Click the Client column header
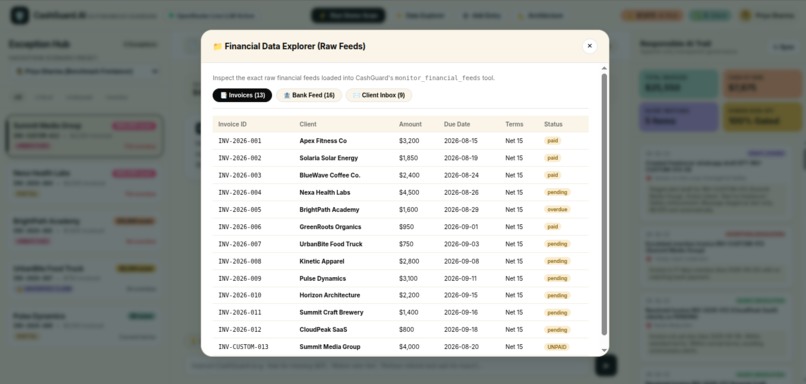This screenshot has width=806, height=384. point(308,124)
